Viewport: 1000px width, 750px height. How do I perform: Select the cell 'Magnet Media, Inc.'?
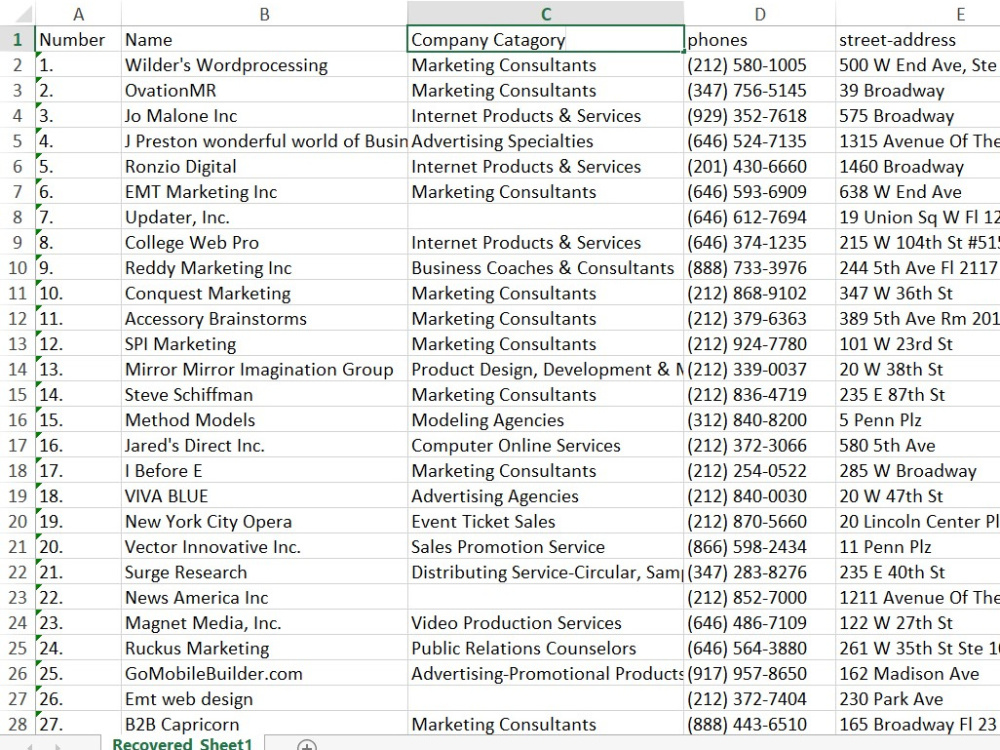click(264, 622)
